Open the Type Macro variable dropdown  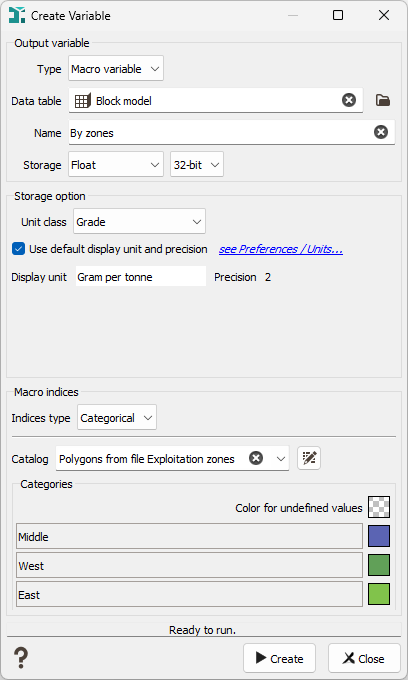click(116, 69)
